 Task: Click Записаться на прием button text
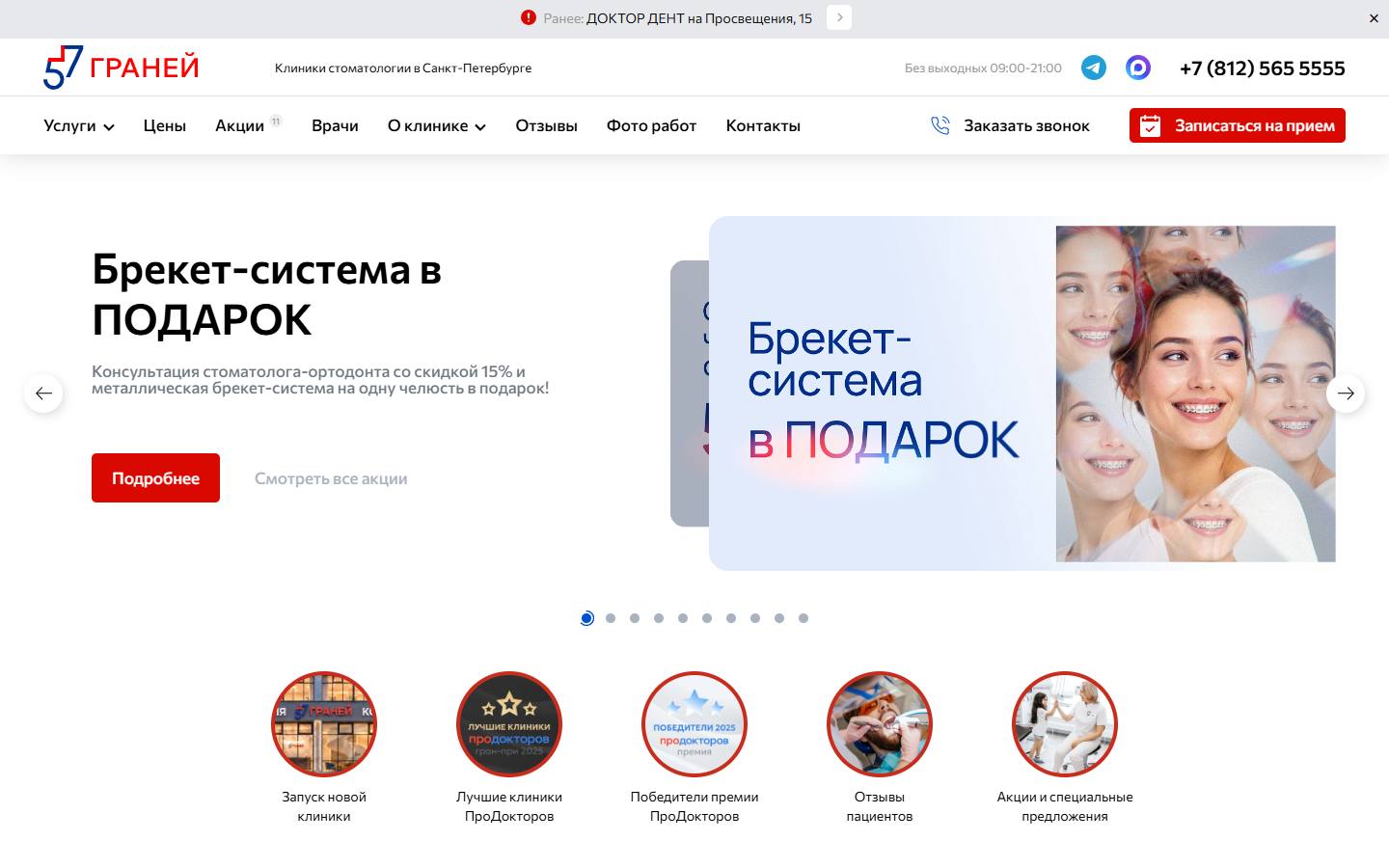click(x=1255, y=125)
